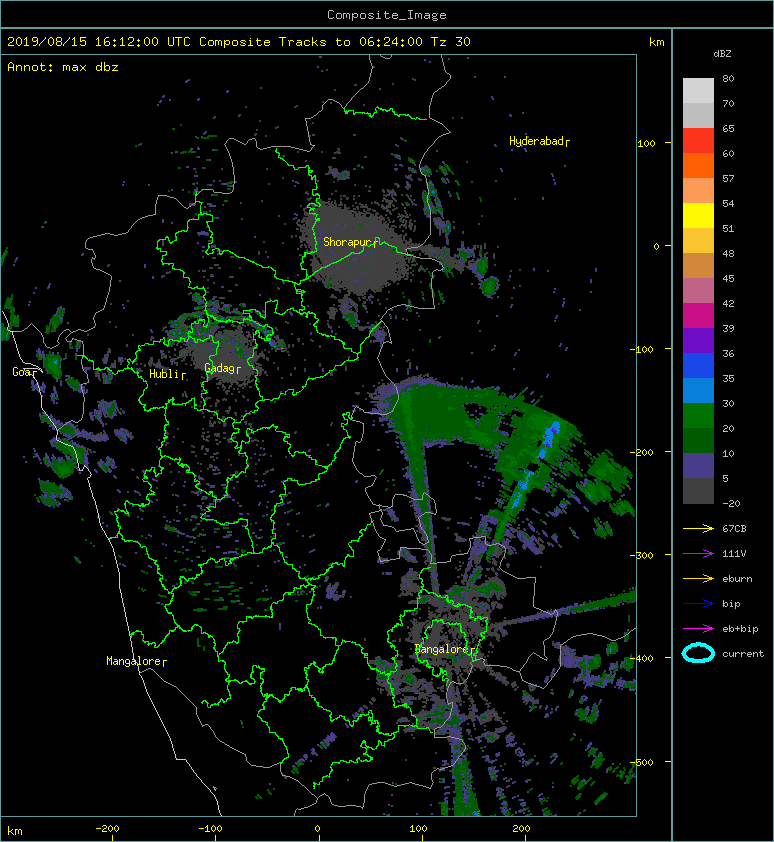This screenshot has height=842, width=774.
Task: Click the amber 51 dBZ color swatch
Action: tap(698, 240)
